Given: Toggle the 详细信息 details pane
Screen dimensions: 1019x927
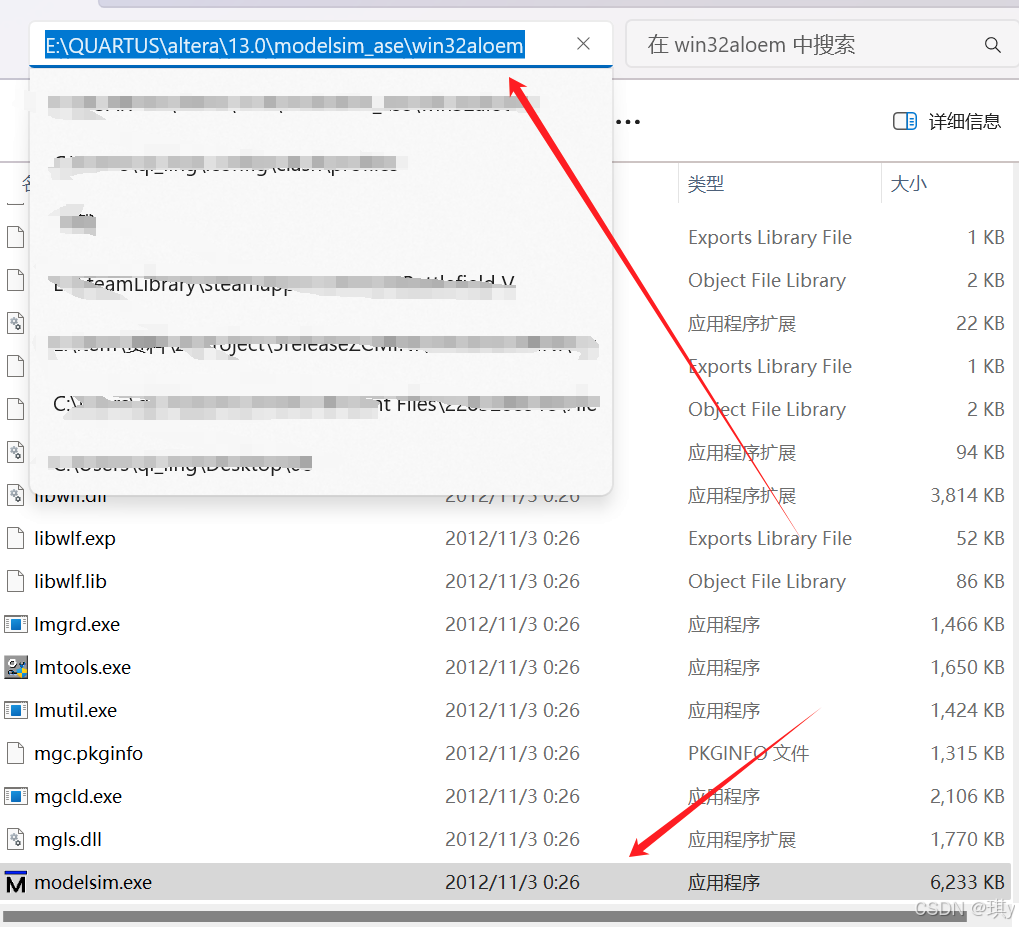Looking at the screenshot, I should [x=946, y=122].
